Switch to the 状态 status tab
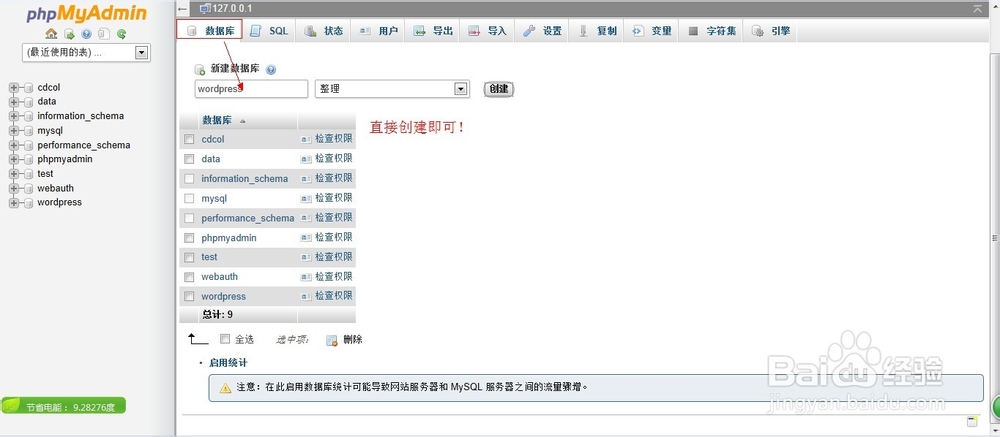1000x437 pixels. 323,31
